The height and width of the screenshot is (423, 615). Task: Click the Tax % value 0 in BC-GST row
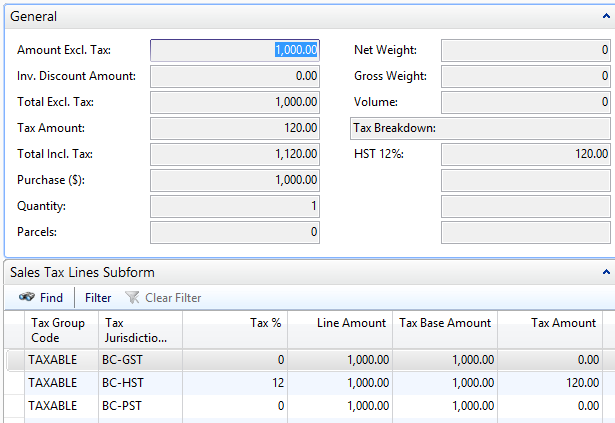tap(235, 360)
